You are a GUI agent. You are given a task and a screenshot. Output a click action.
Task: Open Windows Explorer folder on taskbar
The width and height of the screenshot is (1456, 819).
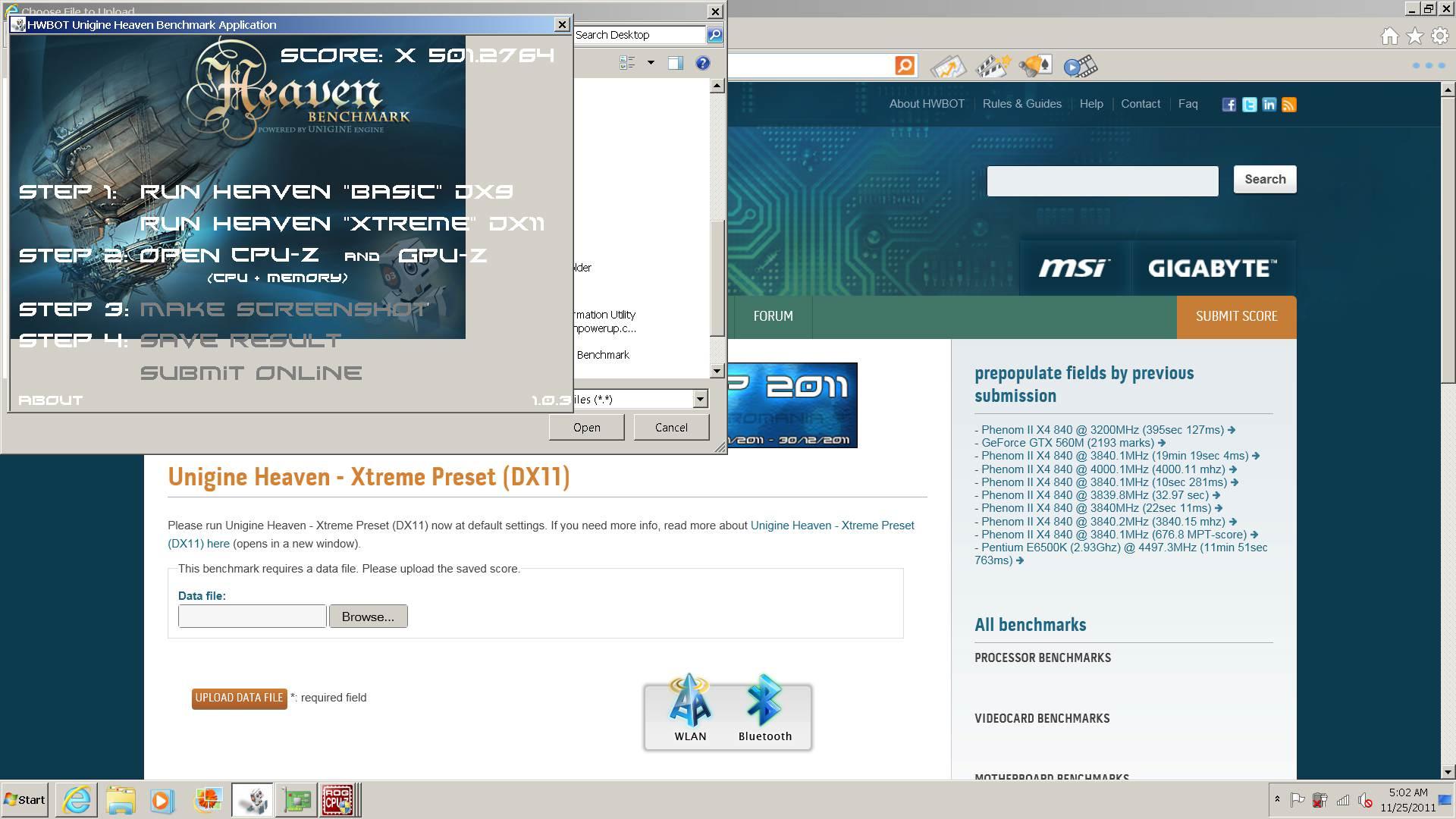[x=120, y=800]
